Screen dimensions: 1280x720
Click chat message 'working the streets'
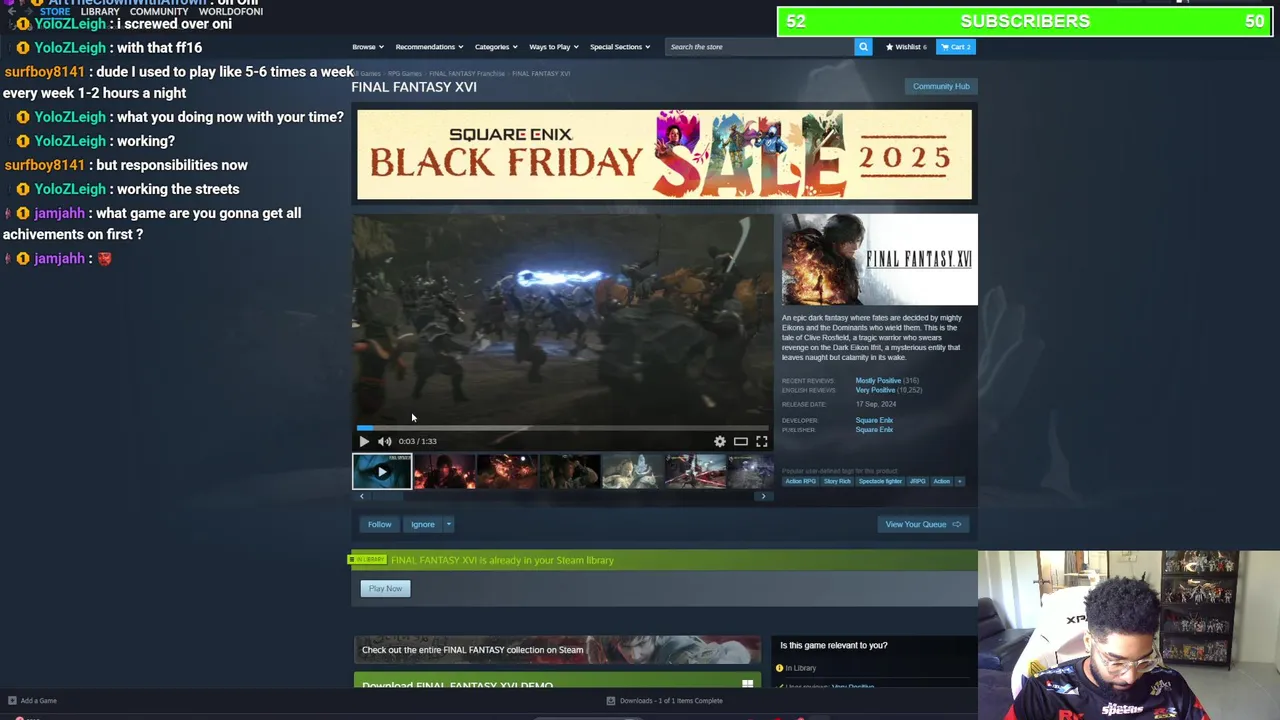pyautogui.click(x=177, y=189)
